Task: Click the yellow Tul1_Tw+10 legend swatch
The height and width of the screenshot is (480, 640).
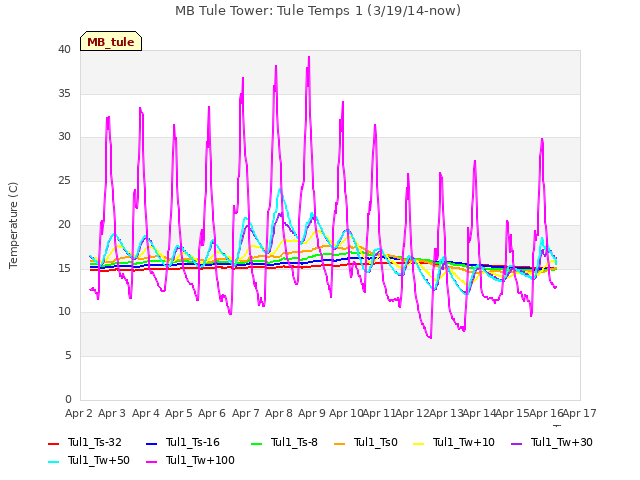Action: tap(418, 444)
